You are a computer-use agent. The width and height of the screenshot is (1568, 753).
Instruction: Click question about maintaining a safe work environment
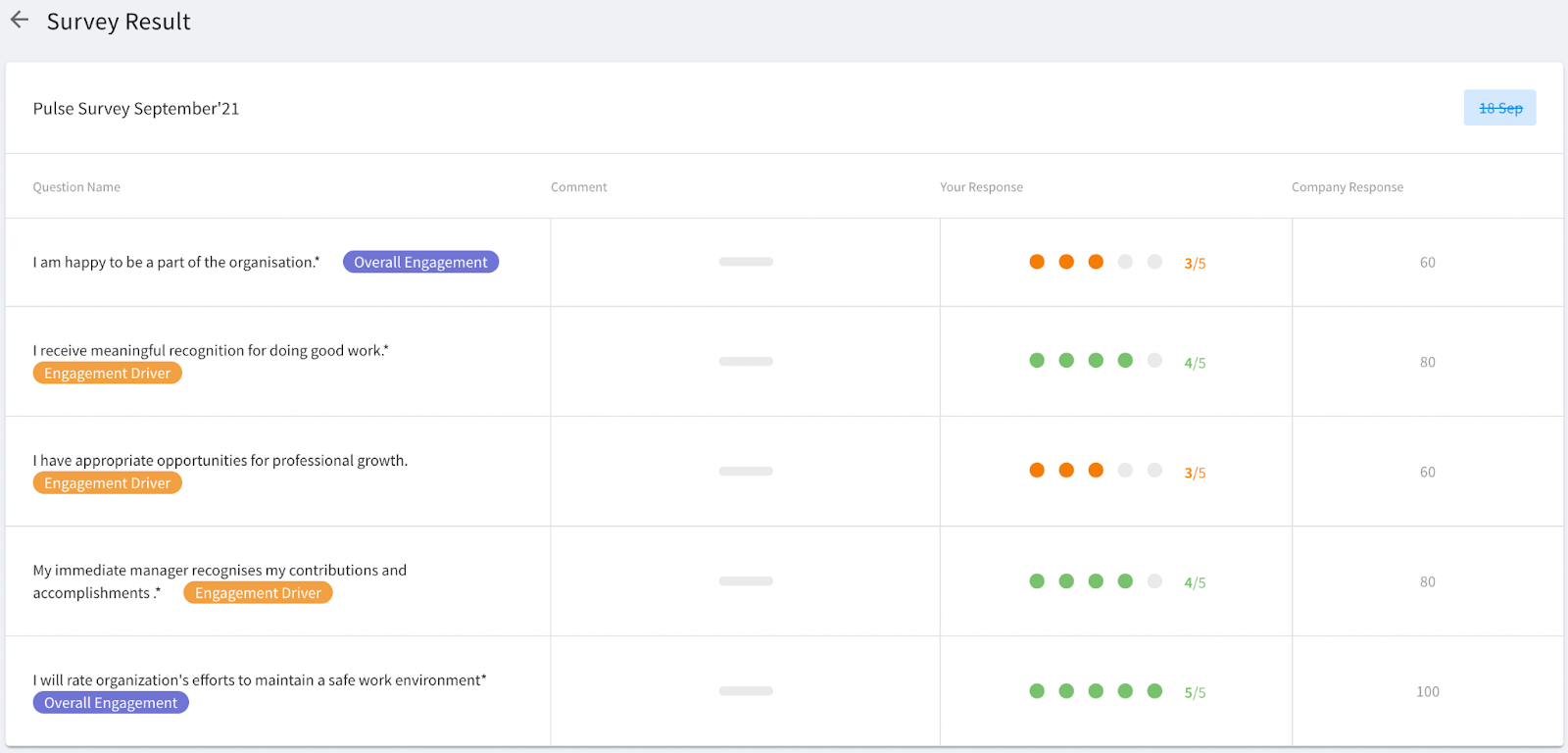[x=260, y=679]
